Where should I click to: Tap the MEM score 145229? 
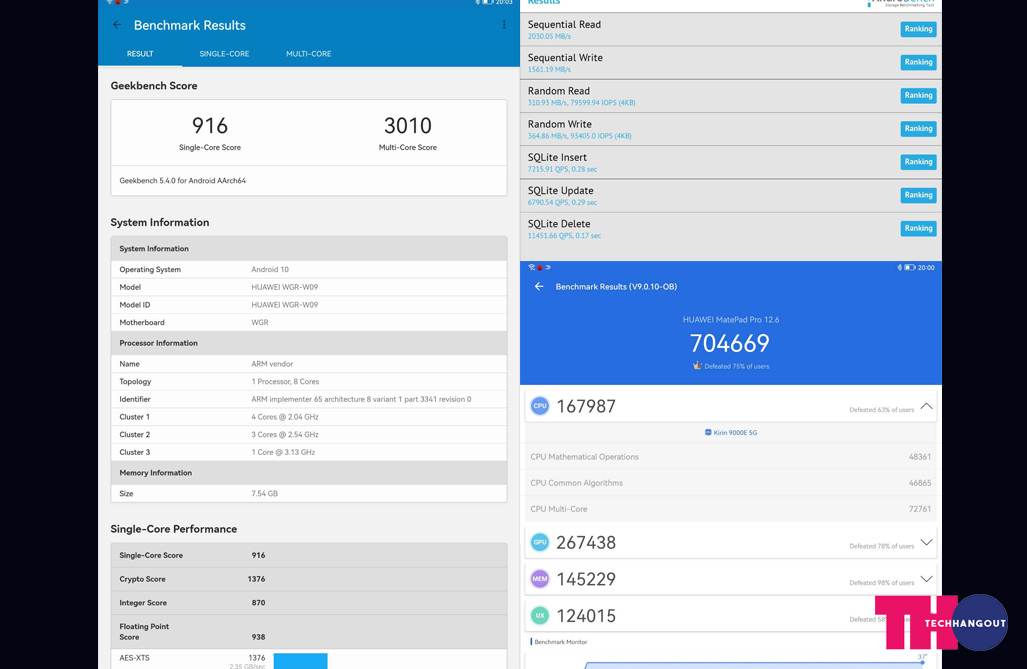pos(586,579)
